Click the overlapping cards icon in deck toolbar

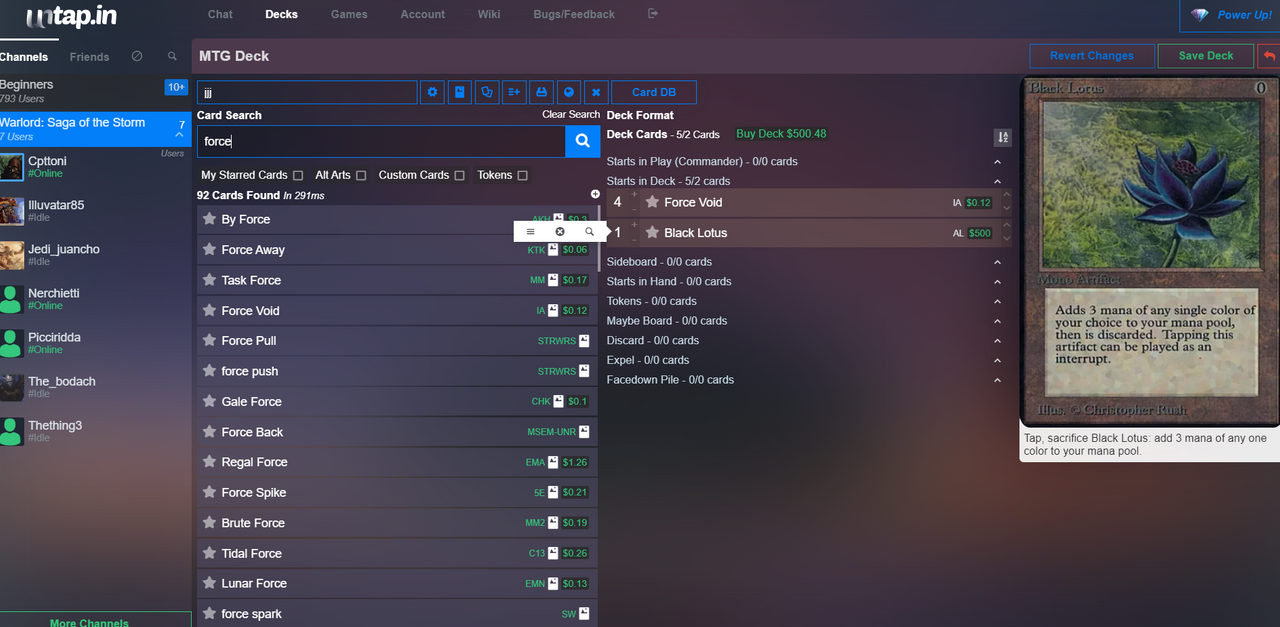487,92
